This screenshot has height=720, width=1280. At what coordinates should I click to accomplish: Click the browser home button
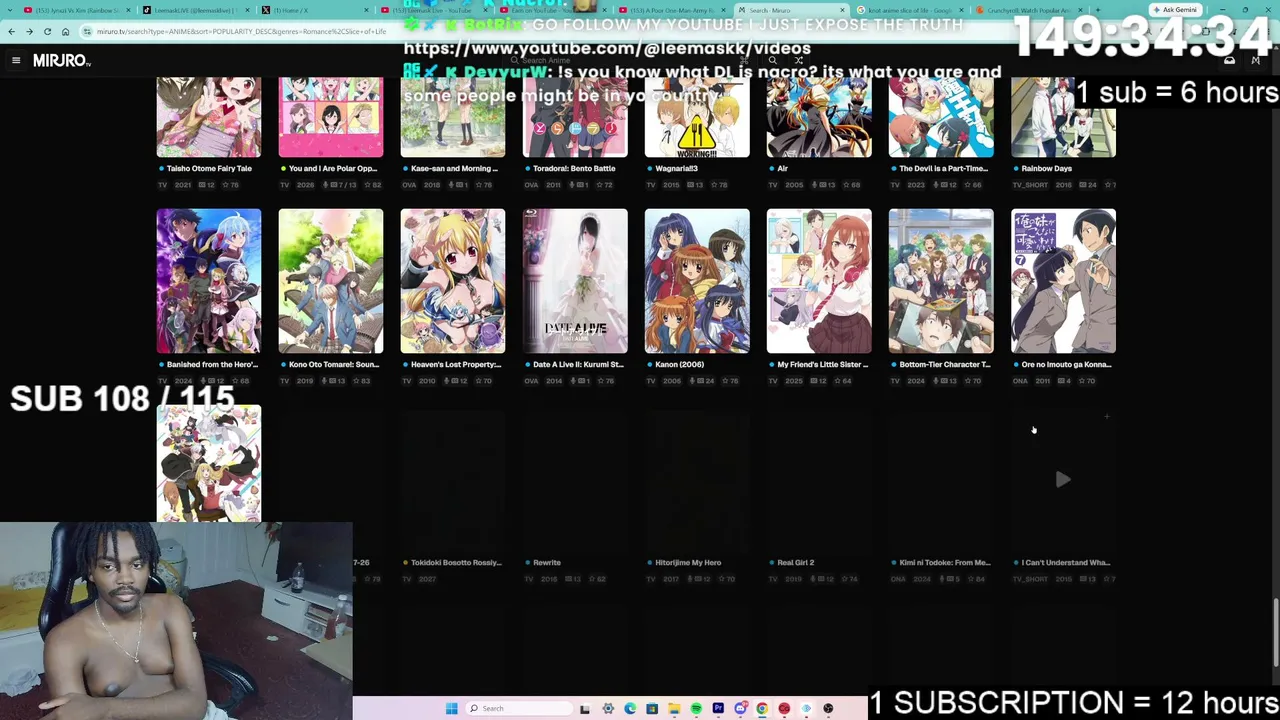(x=66, y=32)
